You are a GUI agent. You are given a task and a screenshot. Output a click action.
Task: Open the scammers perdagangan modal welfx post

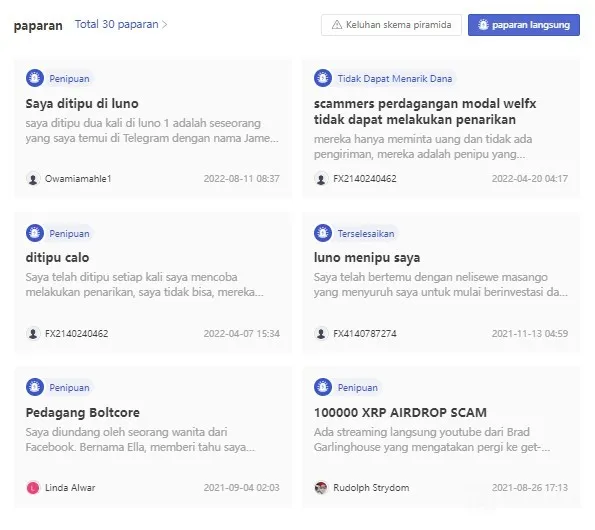(x=425, y=112)
